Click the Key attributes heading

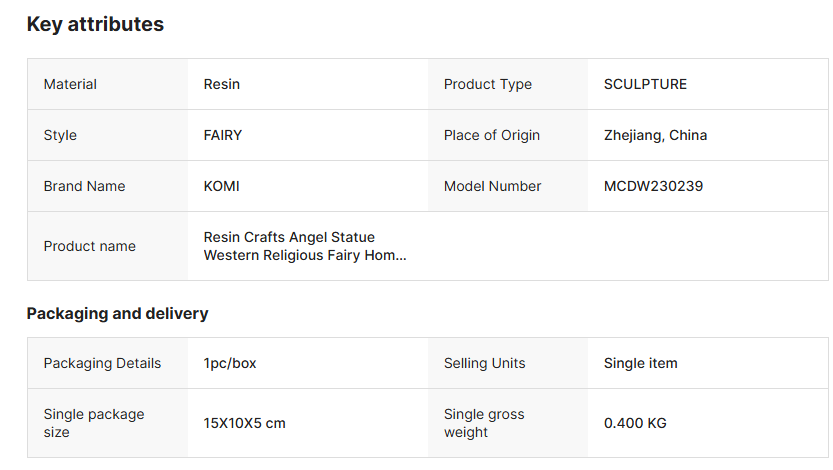pos(95,25)
